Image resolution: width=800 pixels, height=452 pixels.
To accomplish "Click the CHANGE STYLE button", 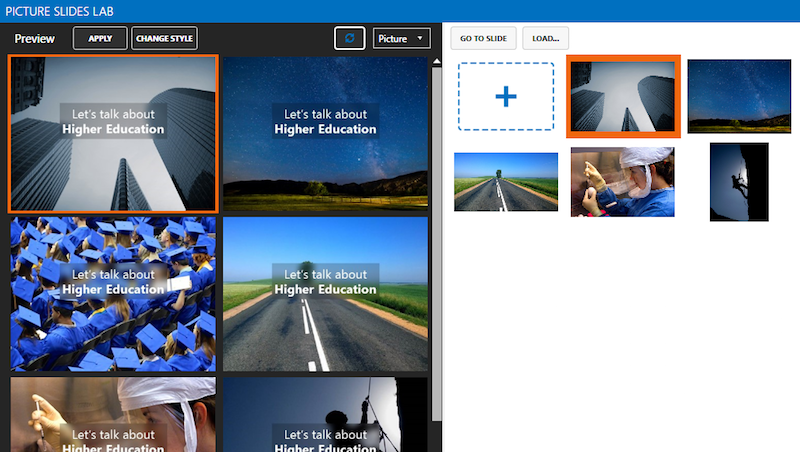I will (165, 38).
